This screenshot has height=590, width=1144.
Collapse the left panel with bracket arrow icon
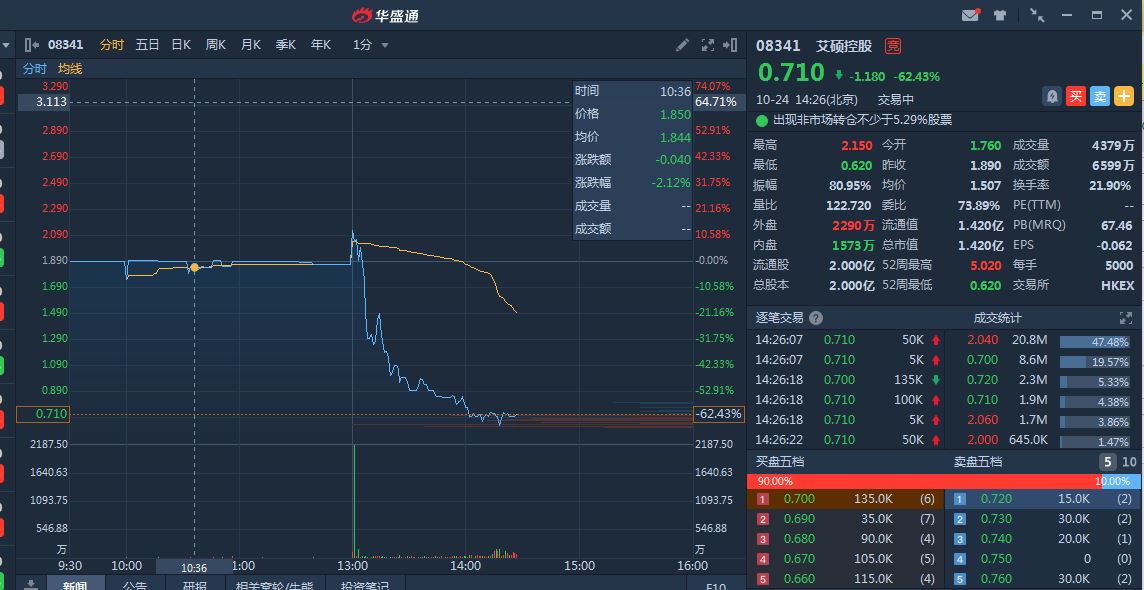pos(32,44)
